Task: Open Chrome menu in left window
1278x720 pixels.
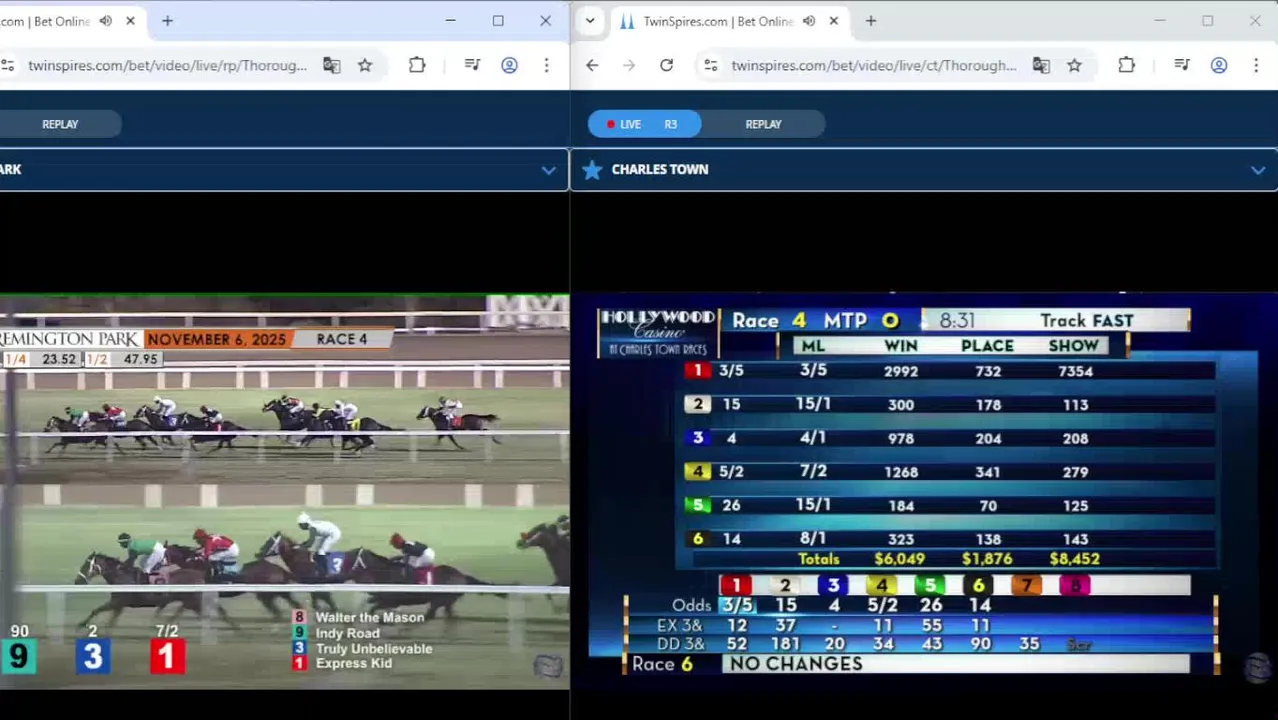Action: (546, 65)
